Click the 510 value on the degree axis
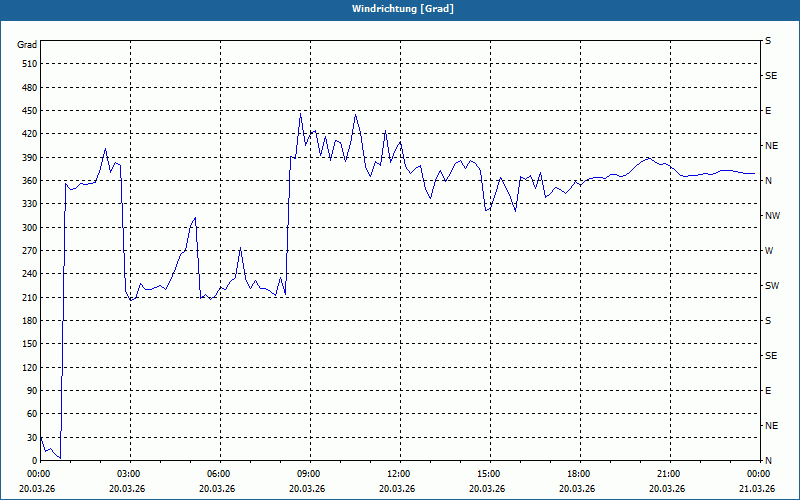Image resolution: width=800 pixels, height=500 pixels. [29, 64]
